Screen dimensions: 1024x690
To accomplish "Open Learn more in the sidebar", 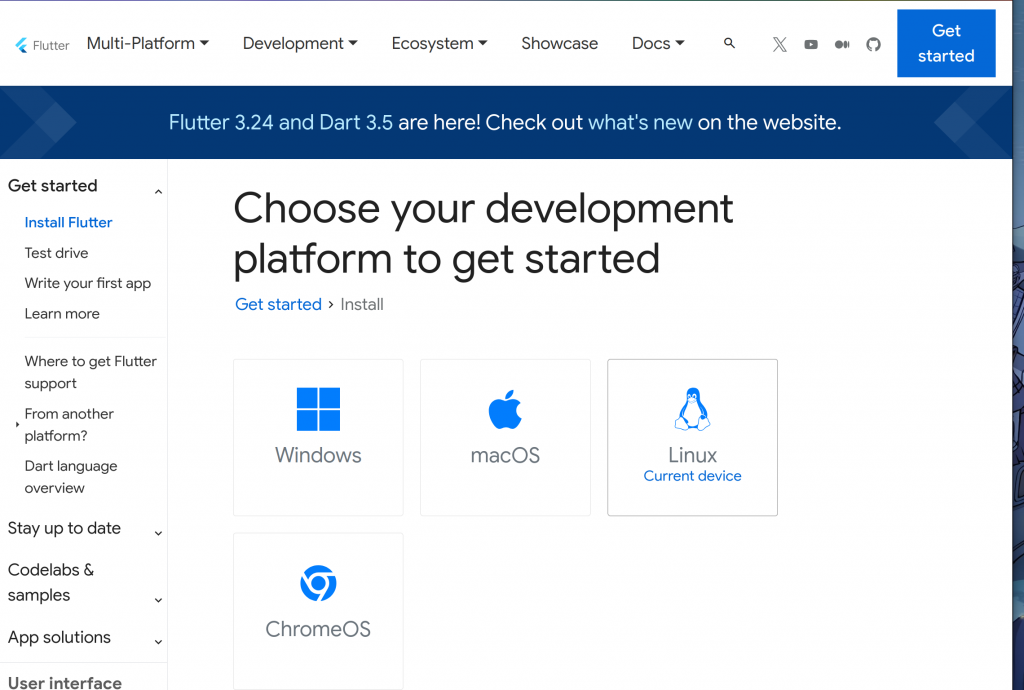I will (62, 313).
